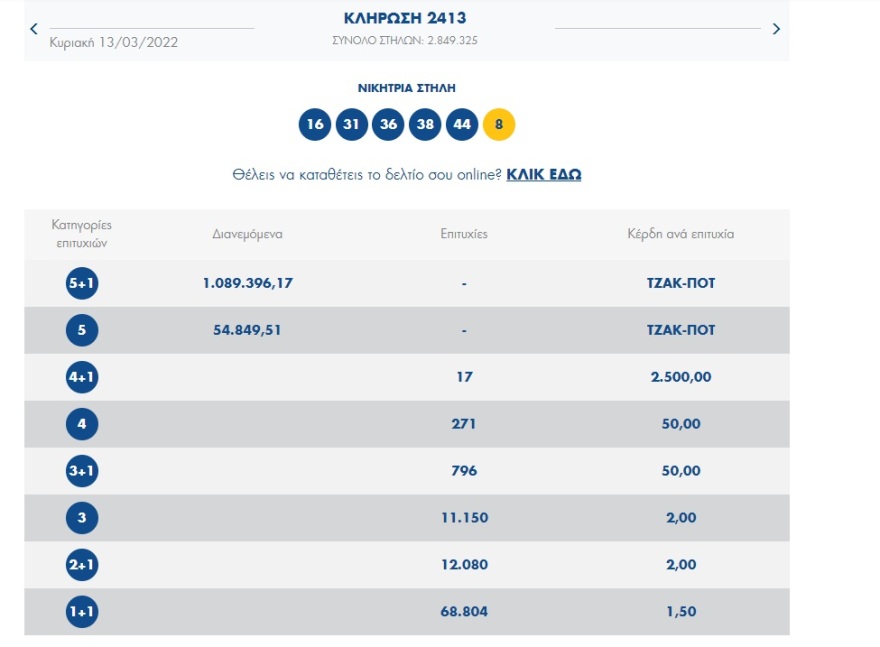880x647 pixels.
Task: Open the ΚΛΙΚ ΕΔΩ online ticket link
Action: (x=544, y=174)
